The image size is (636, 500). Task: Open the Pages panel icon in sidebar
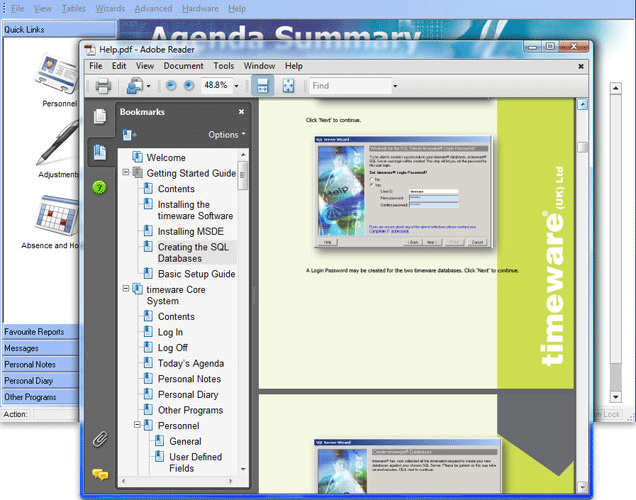pyautogui.click(x=100, y=116)
